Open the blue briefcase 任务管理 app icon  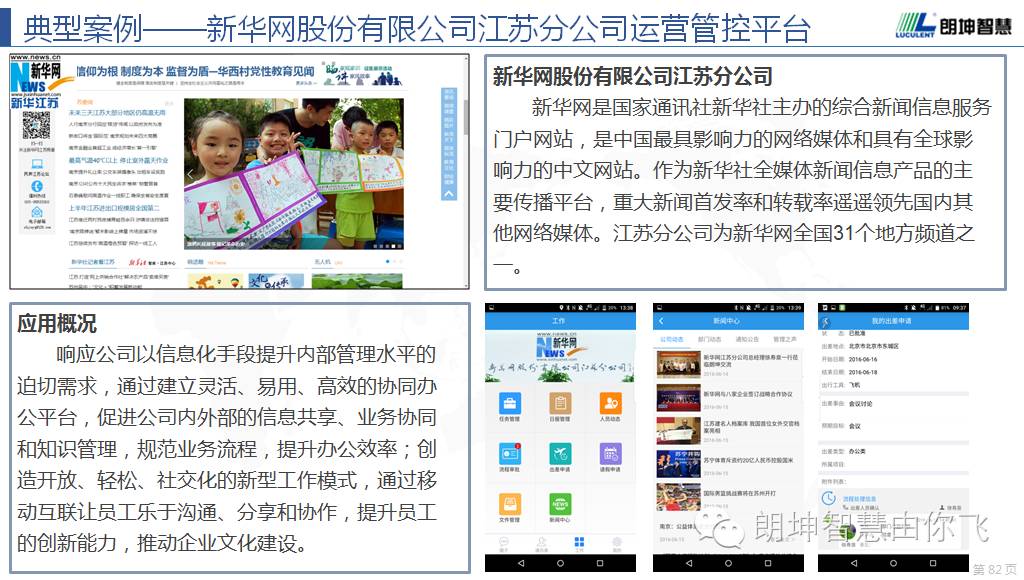coord(510,403)
